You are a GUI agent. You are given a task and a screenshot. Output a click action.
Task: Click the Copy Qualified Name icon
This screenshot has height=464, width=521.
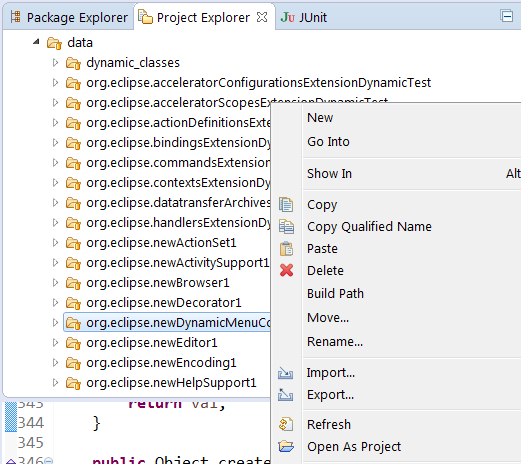click(x=286, y=227)
